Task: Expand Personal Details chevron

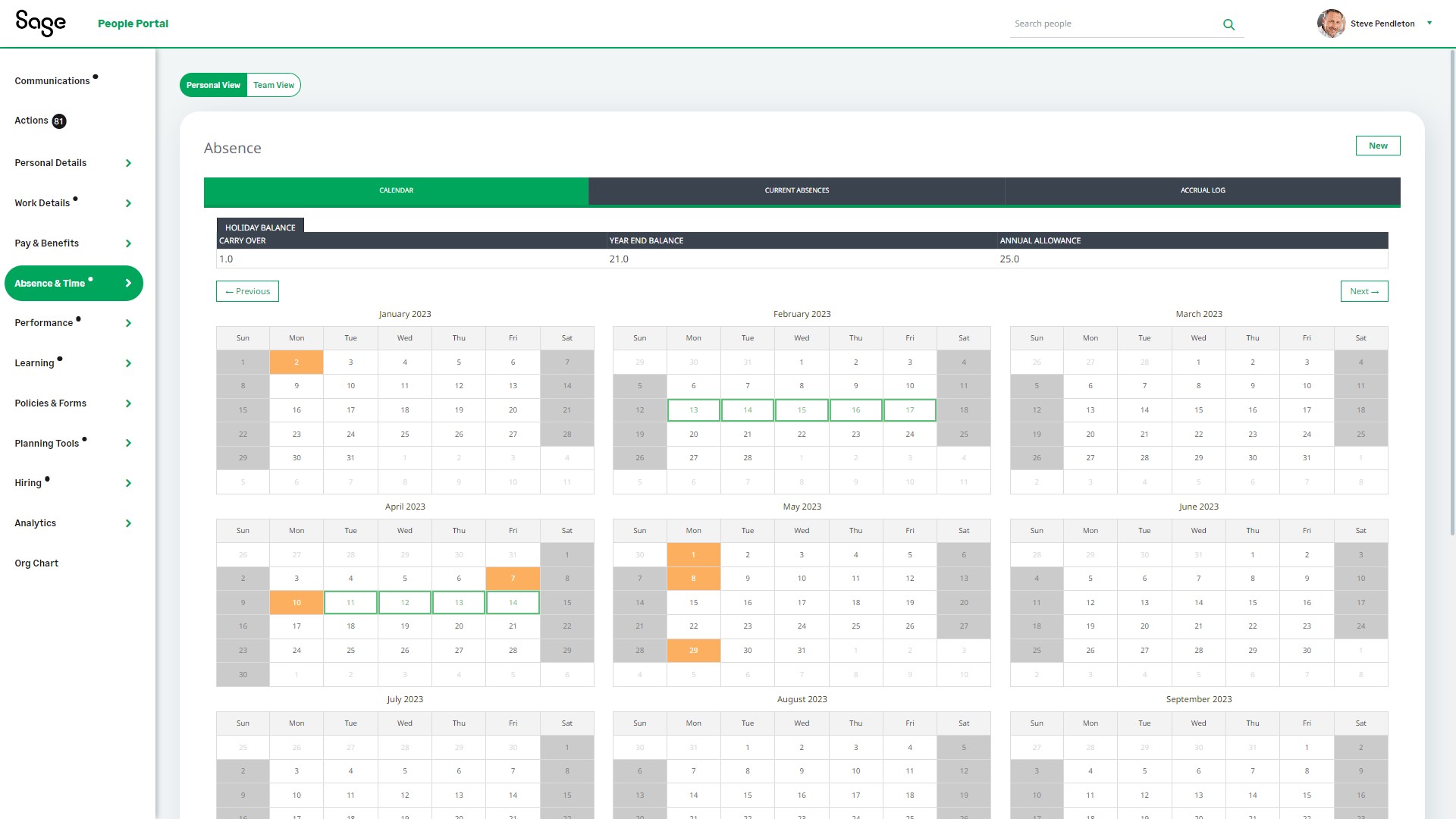Action: [128, 163]
